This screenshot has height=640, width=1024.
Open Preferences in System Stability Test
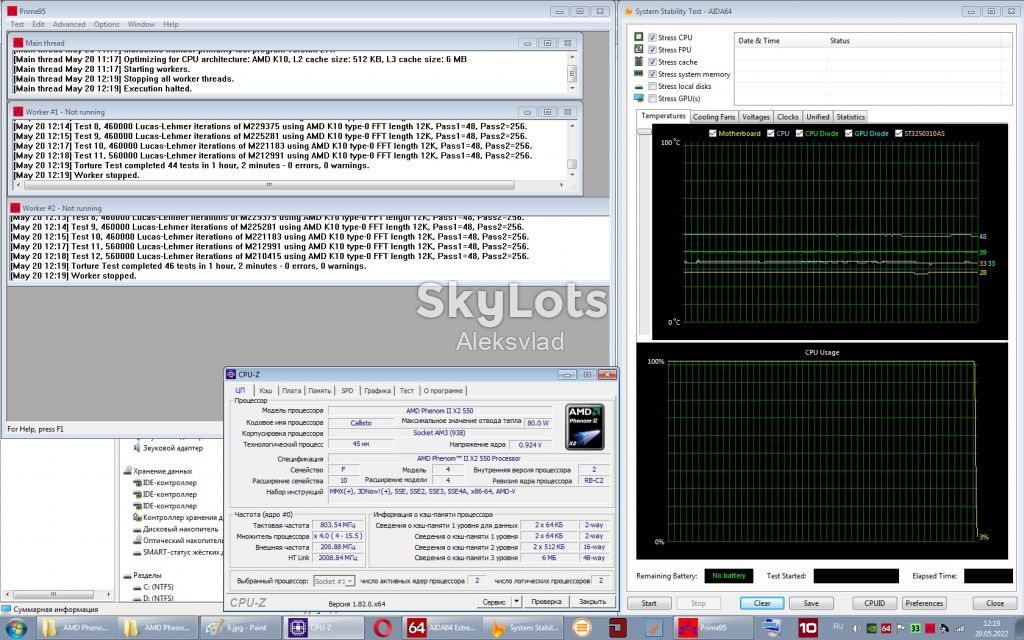[924, 603]
